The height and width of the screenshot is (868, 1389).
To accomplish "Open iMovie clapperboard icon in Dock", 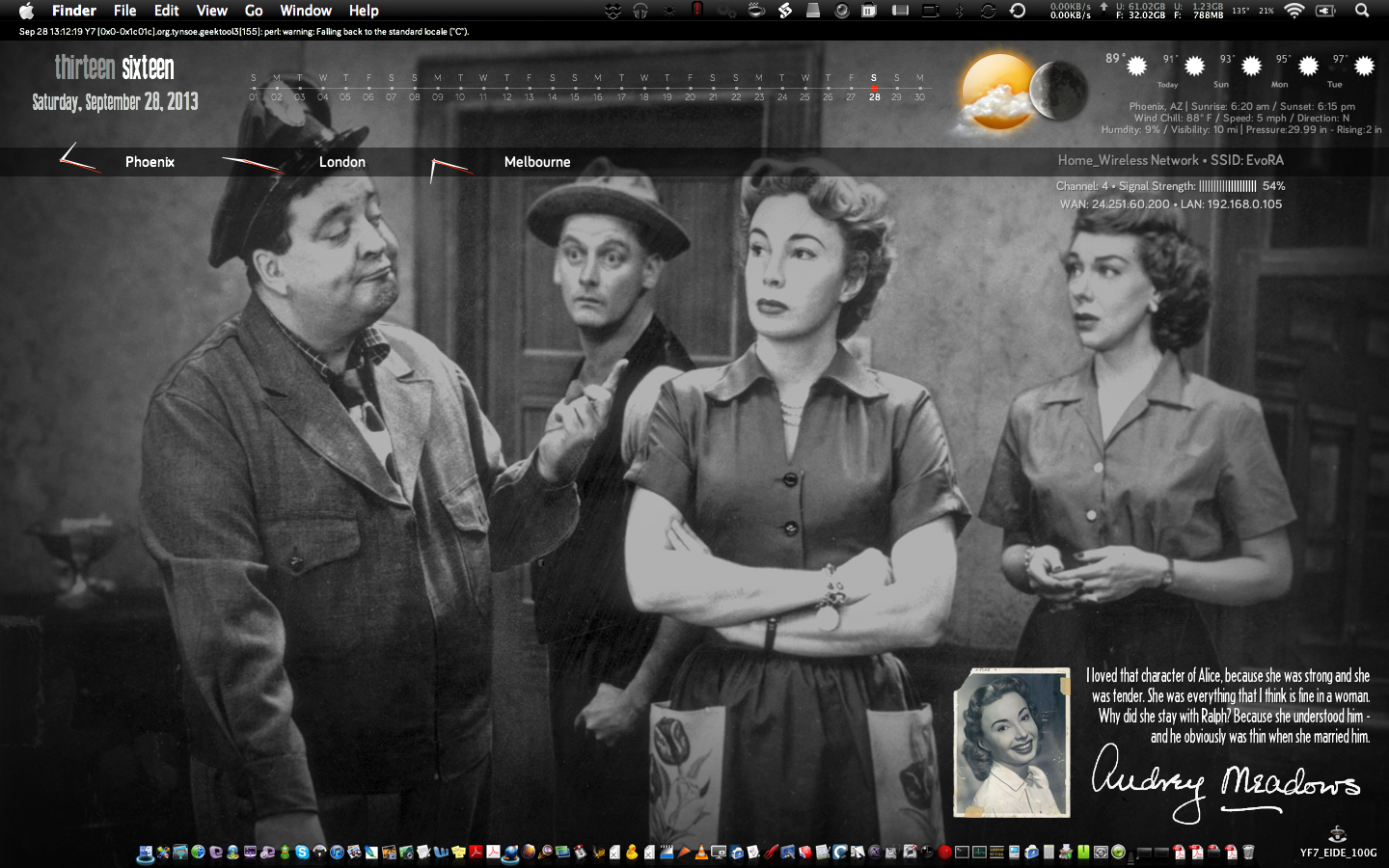I will [667, 852].
